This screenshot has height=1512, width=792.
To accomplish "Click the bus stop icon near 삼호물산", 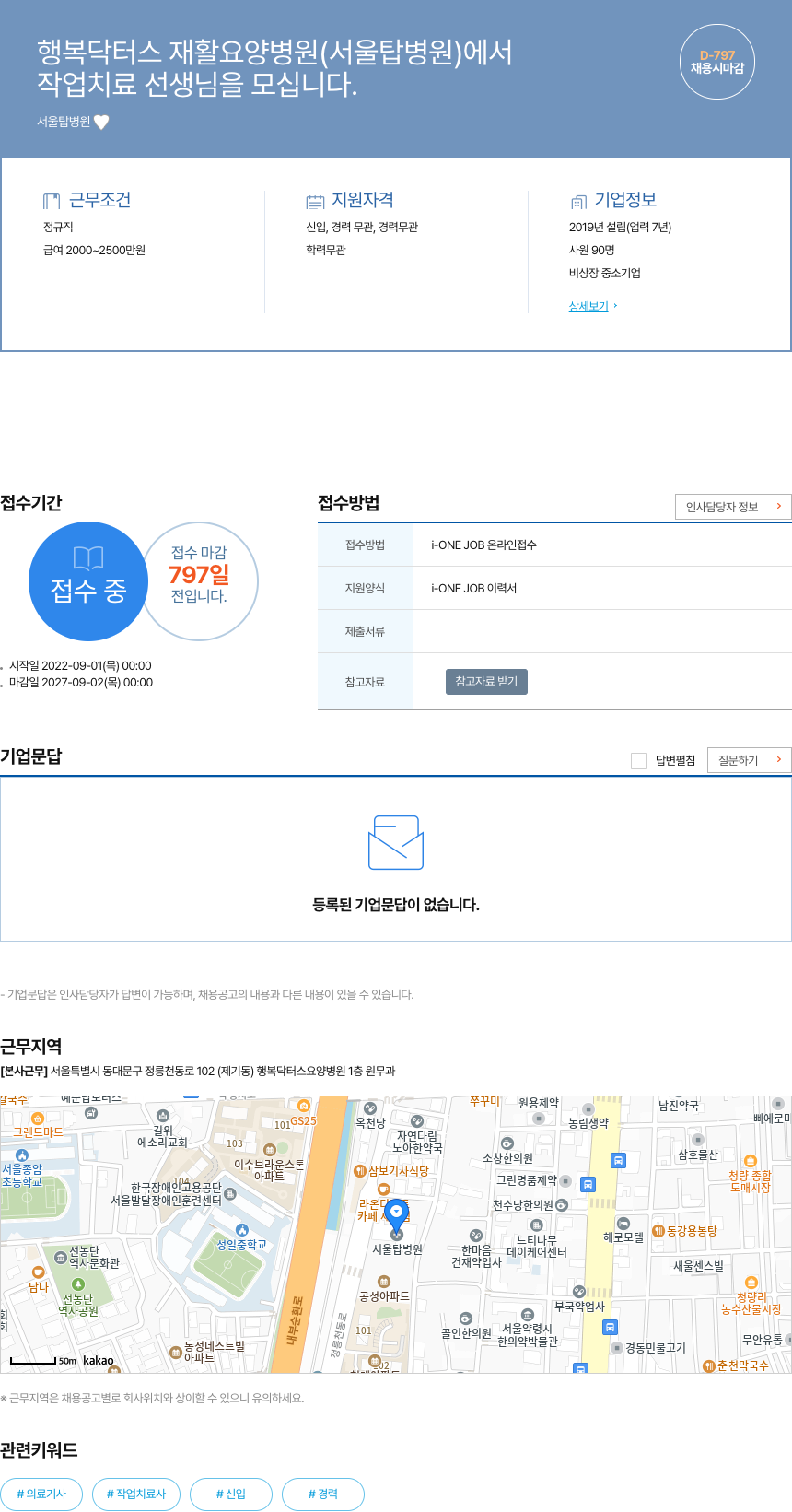I will click(x=619, y=1160).
